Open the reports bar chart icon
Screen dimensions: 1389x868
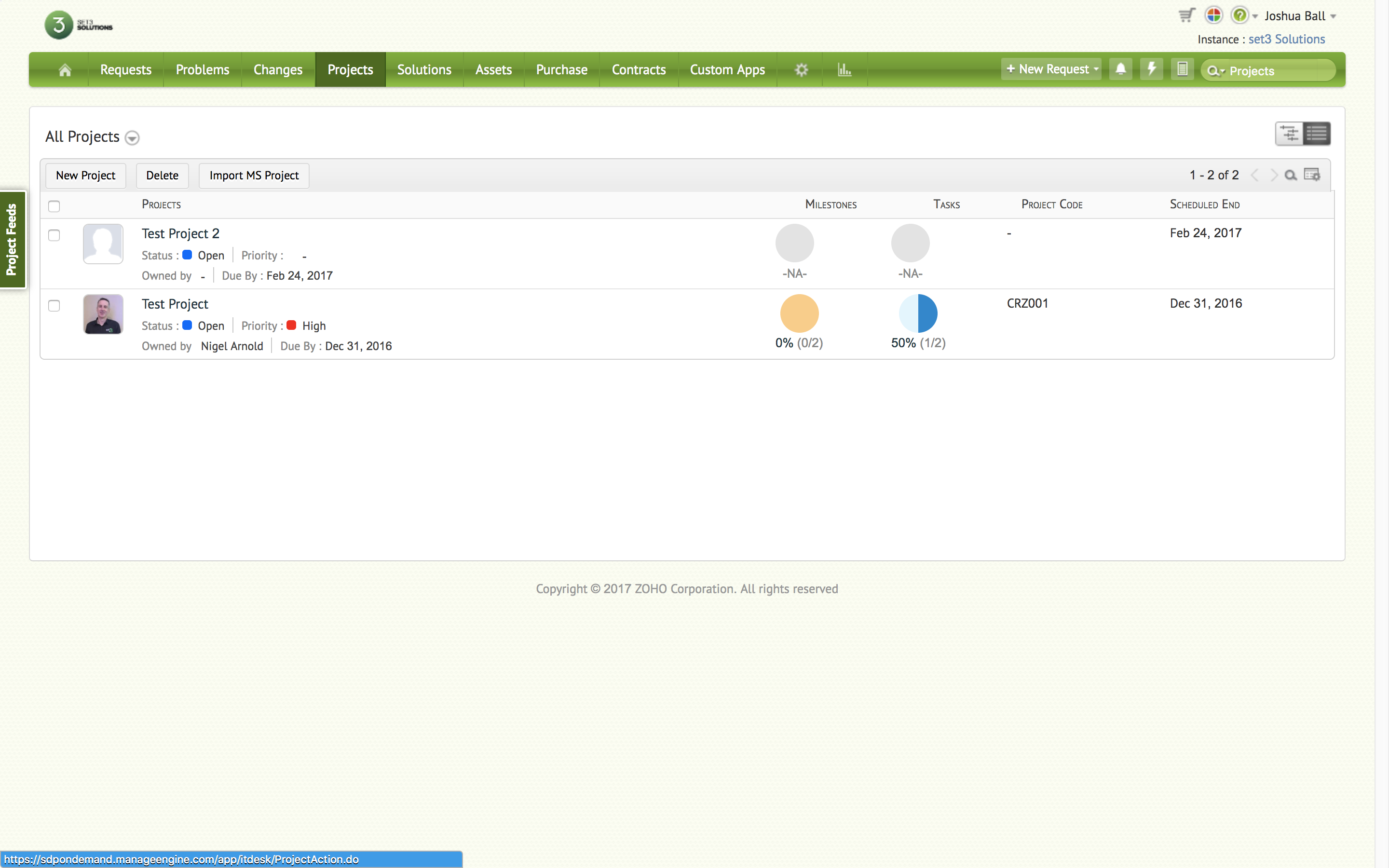[844, 70]
